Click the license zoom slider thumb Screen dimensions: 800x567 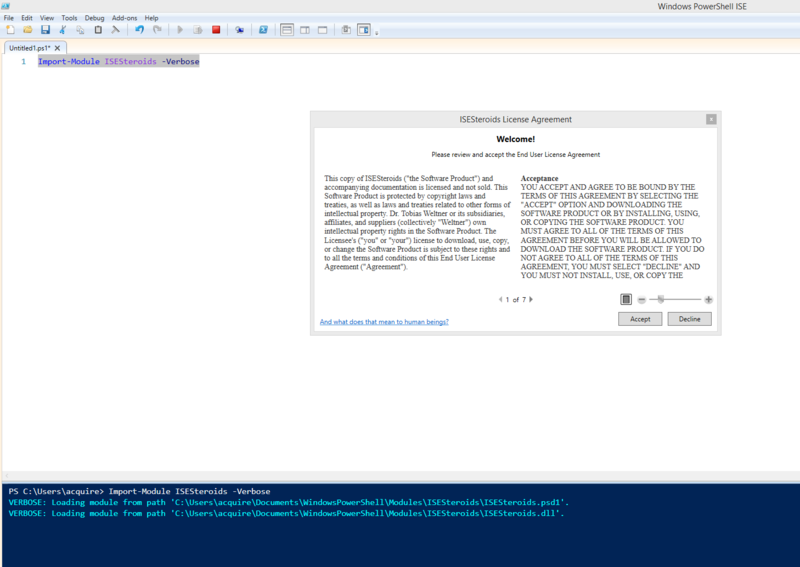click(x=661, y=300)
